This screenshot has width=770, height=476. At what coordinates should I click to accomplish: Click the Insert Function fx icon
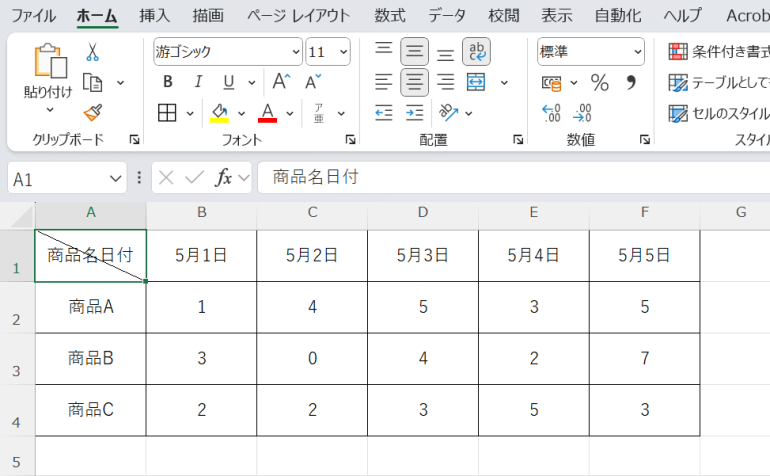click(223, 177)
